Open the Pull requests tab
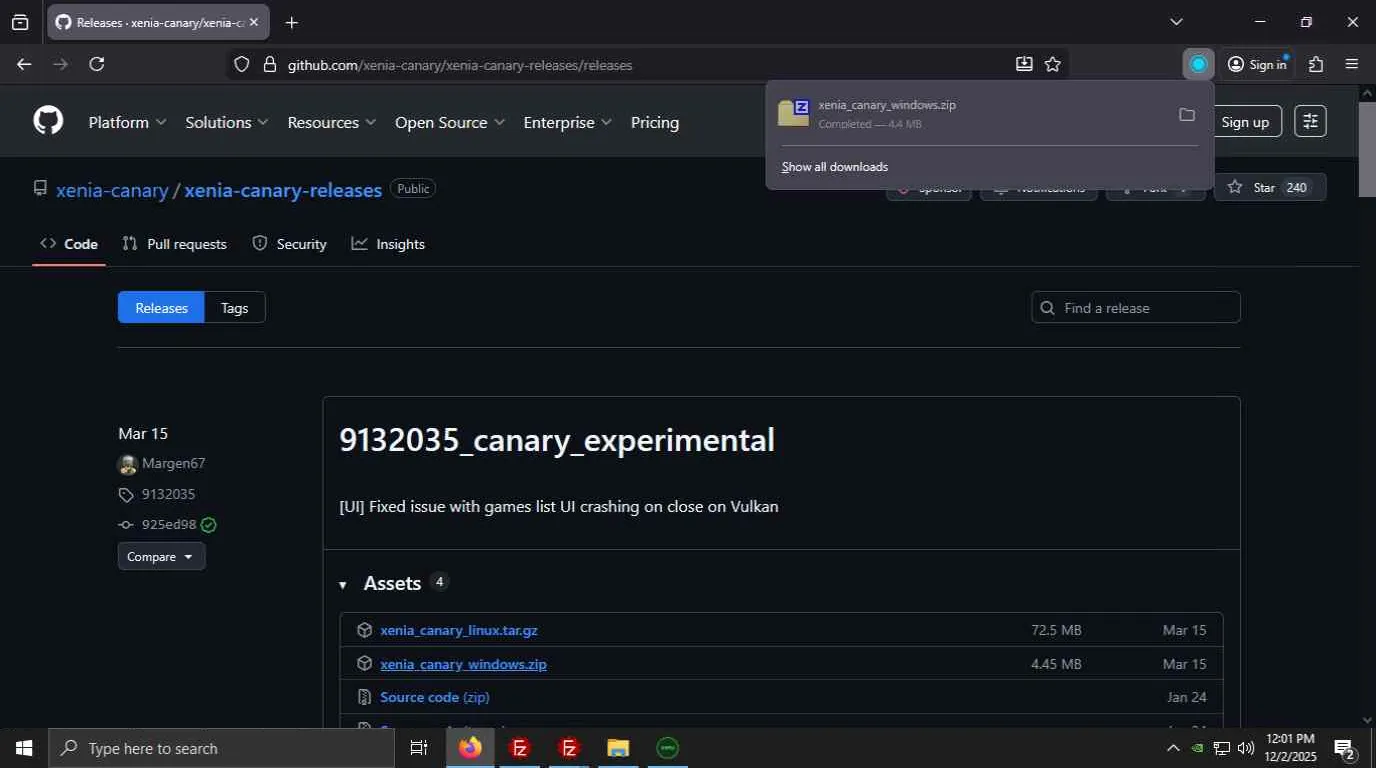 [x=174, y=244]
